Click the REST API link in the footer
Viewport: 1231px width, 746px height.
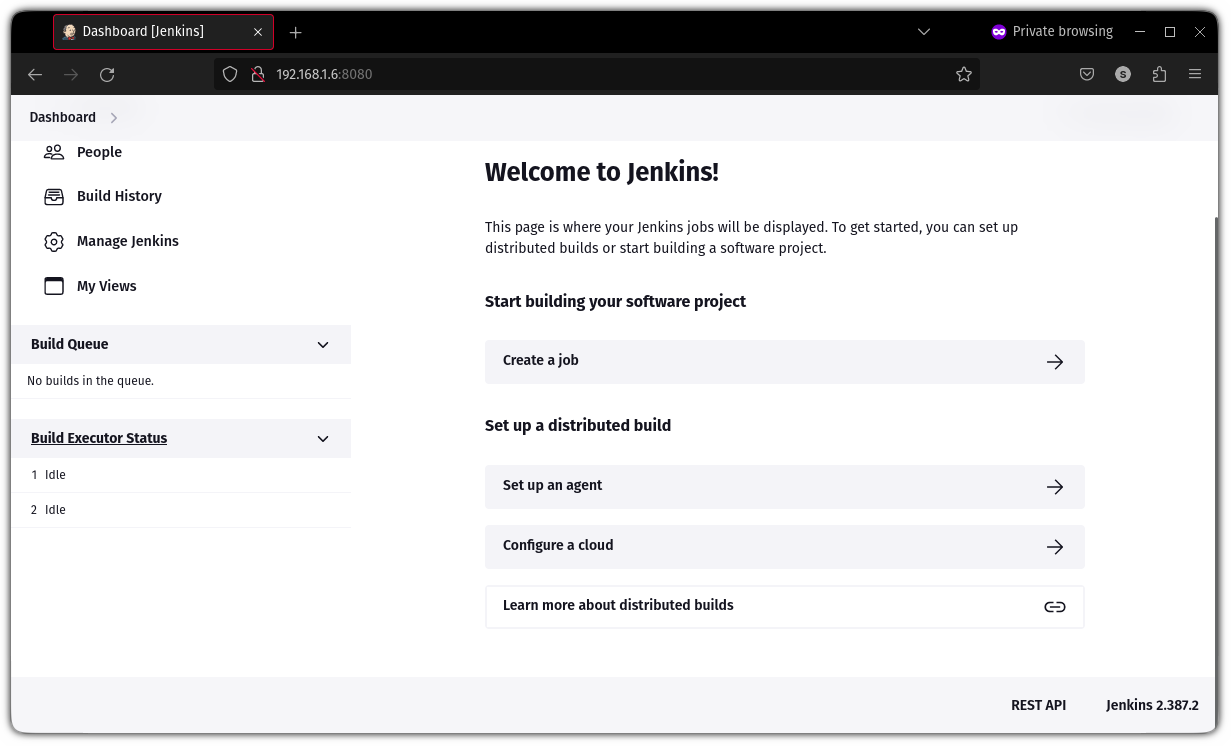point(1038,705)
